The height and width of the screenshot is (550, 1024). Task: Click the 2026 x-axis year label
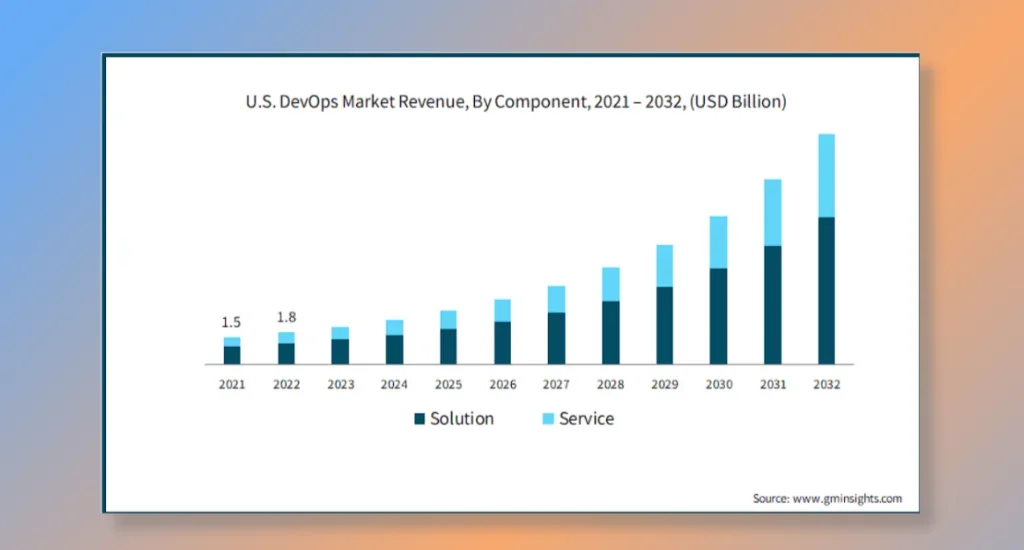pyautogui.click(x=502, y=385)
